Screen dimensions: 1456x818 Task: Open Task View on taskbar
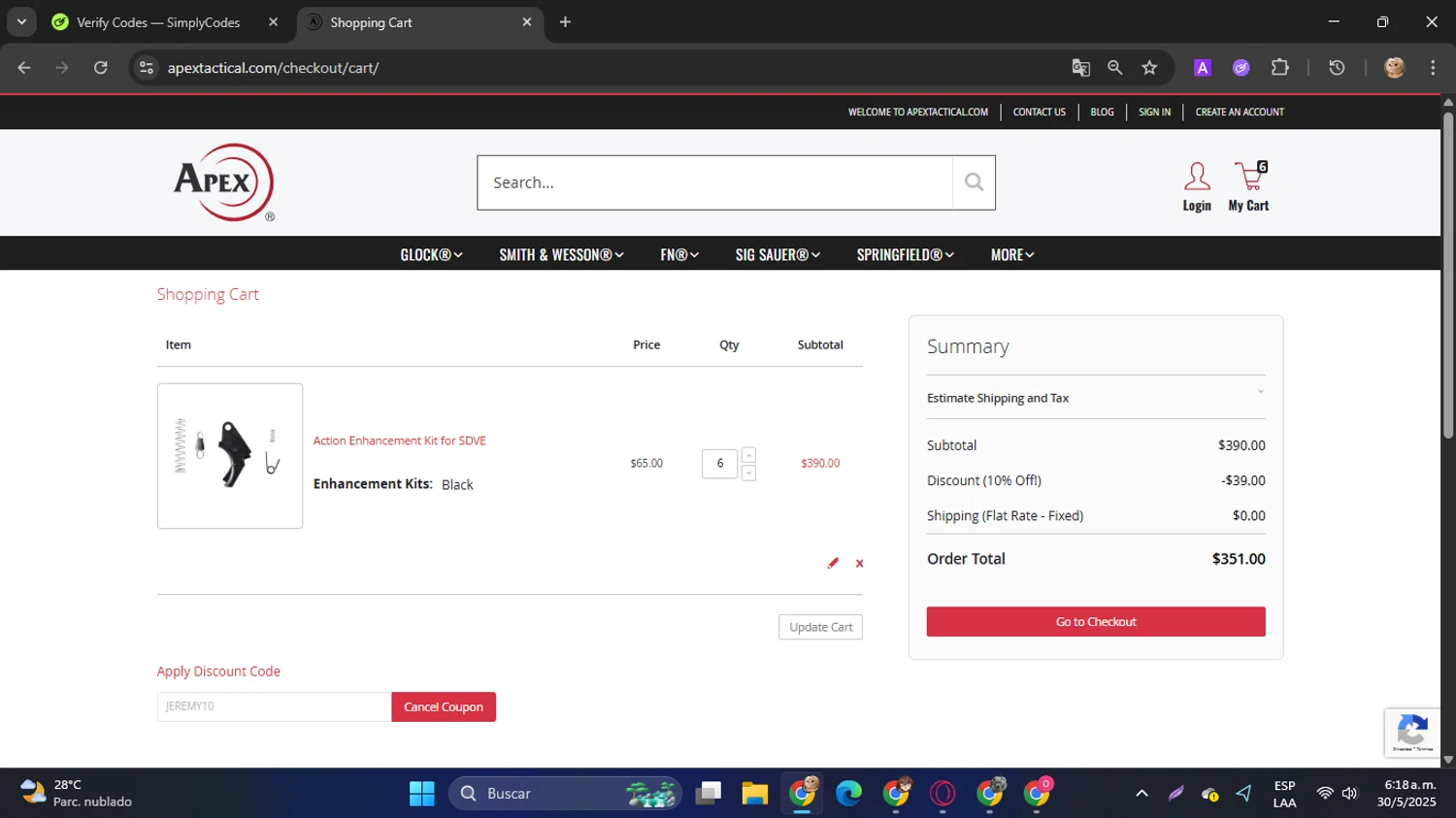tap(709, 794)
